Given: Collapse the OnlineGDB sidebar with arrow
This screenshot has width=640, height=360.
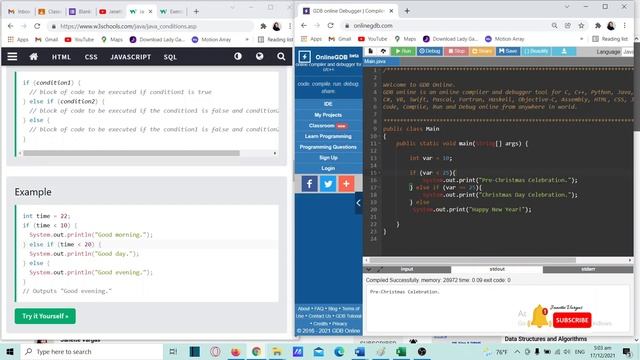Looking at the screenshot, I should 358,203.
